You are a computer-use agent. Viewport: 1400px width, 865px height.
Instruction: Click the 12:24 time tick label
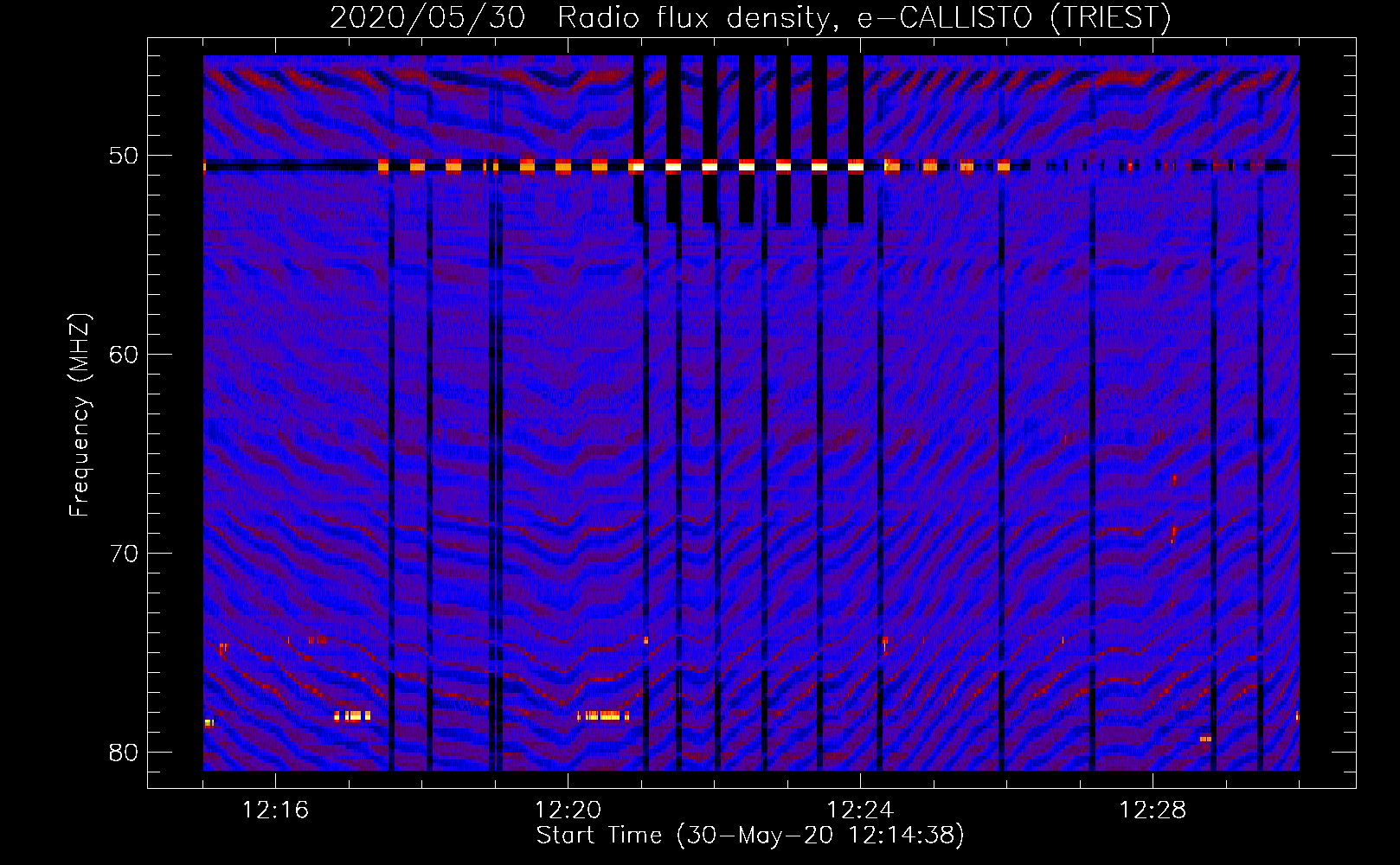[x=860, y=811]
